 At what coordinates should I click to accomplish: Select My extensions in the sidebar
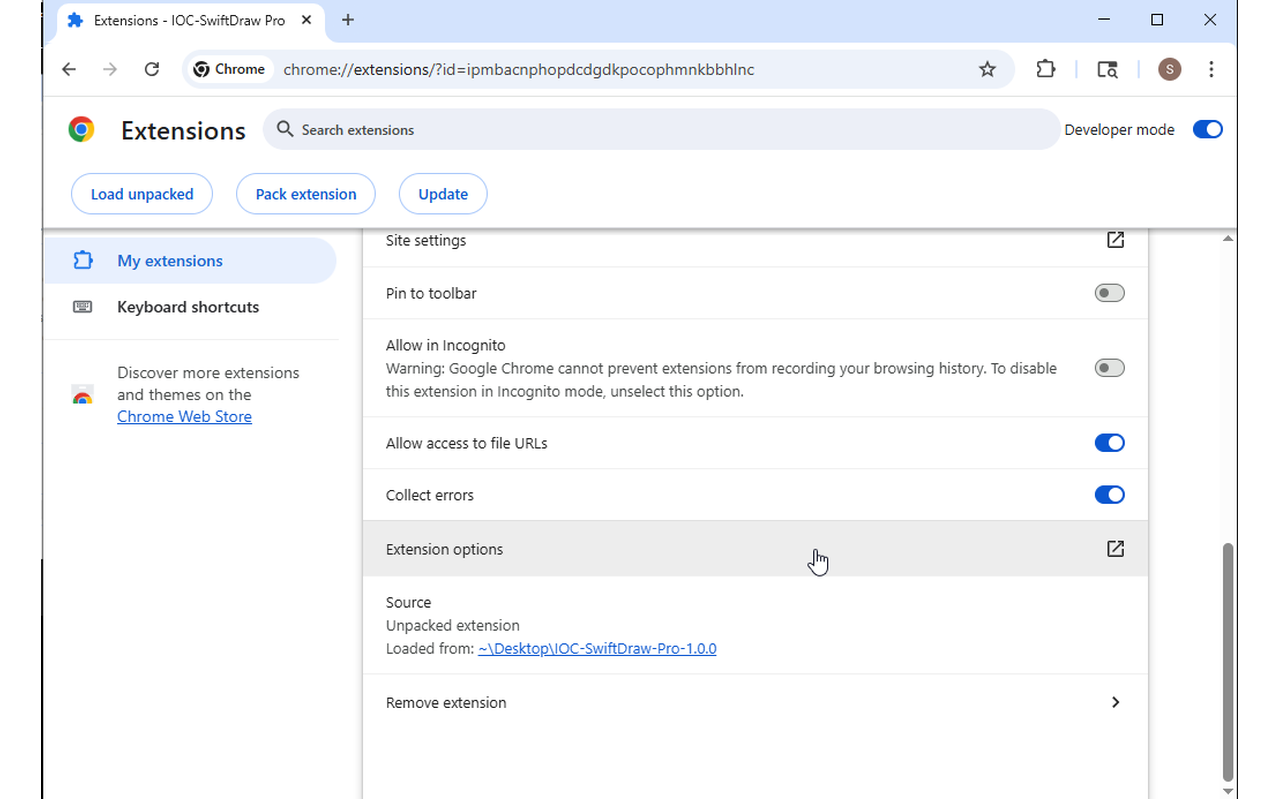point(190,261)
